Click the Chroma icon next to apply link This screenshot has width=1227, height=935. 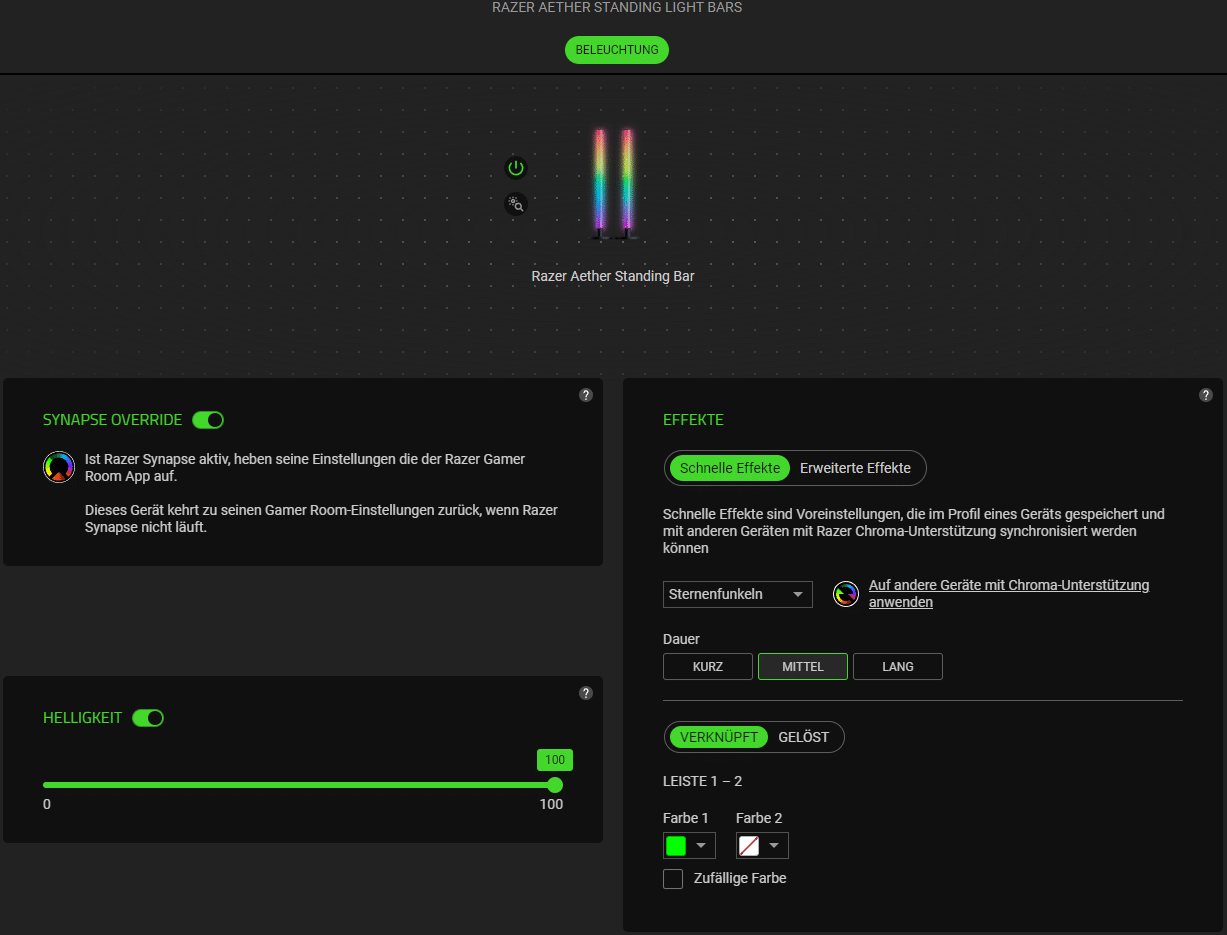(x=846, y=594)
